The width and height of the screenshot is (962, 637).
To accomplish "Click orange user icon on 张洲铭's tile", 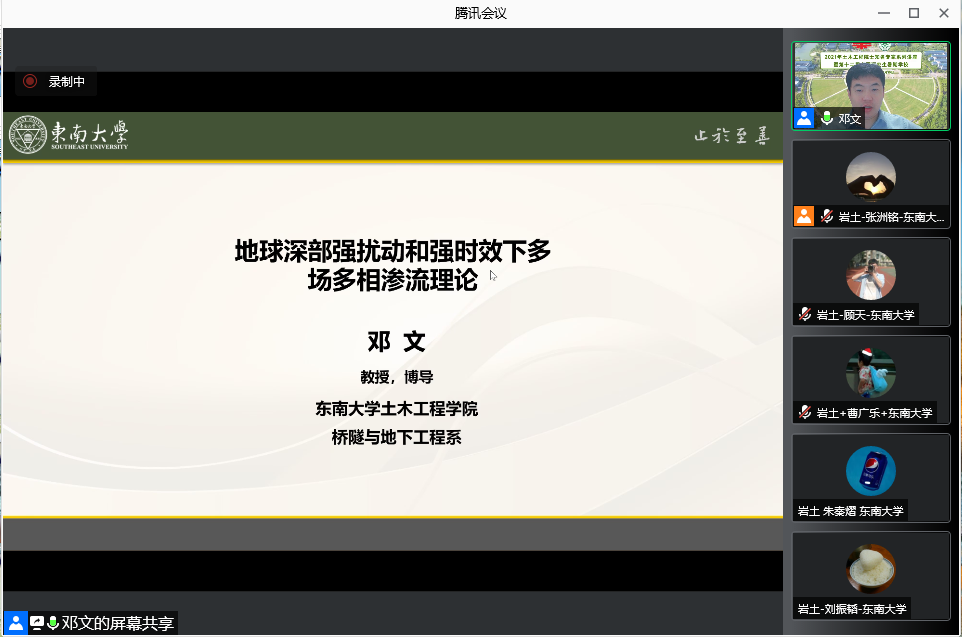I will point(804,216).
